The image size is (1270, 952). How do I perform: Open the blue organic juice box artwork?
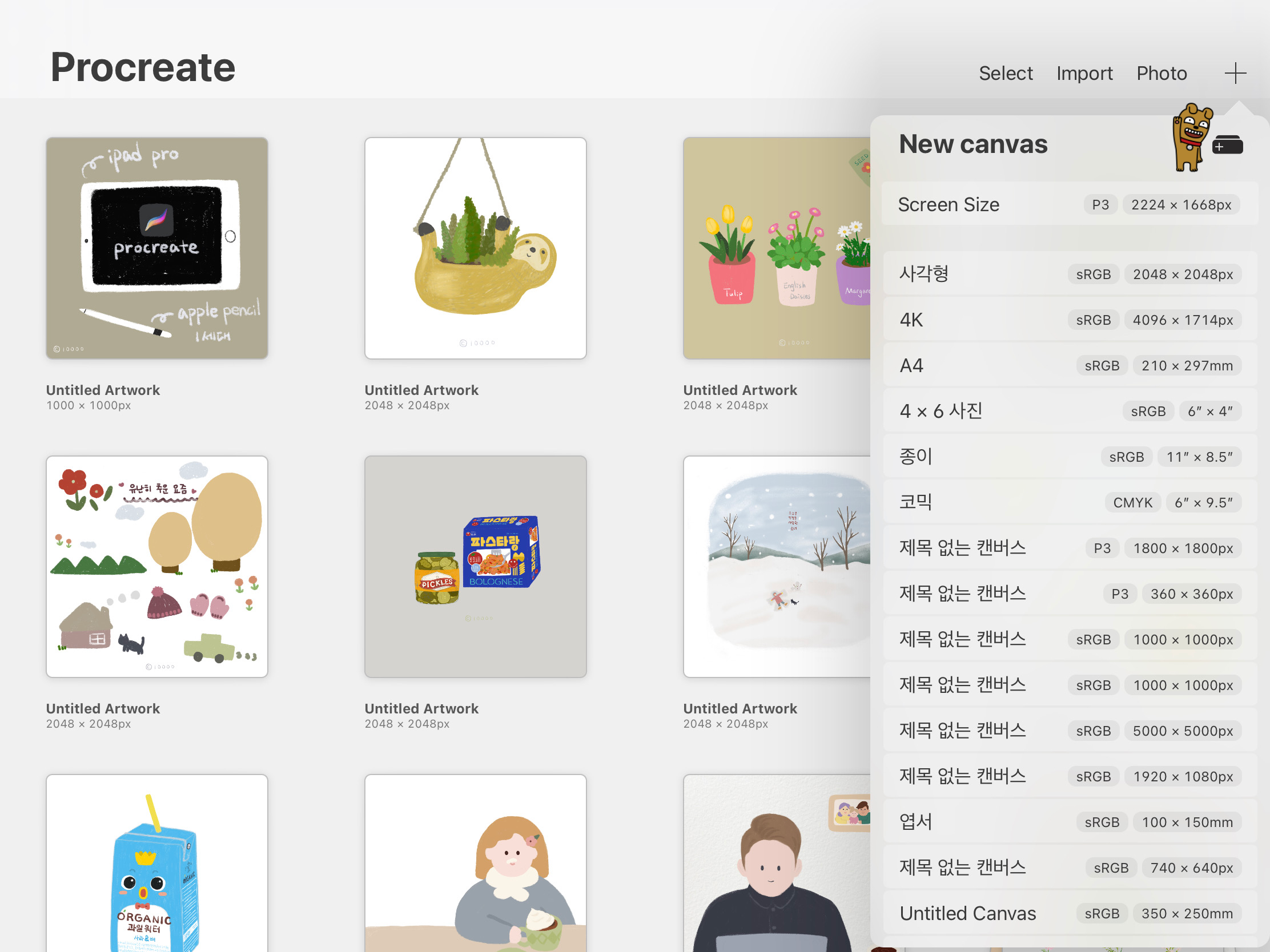[x=156, y=863]
